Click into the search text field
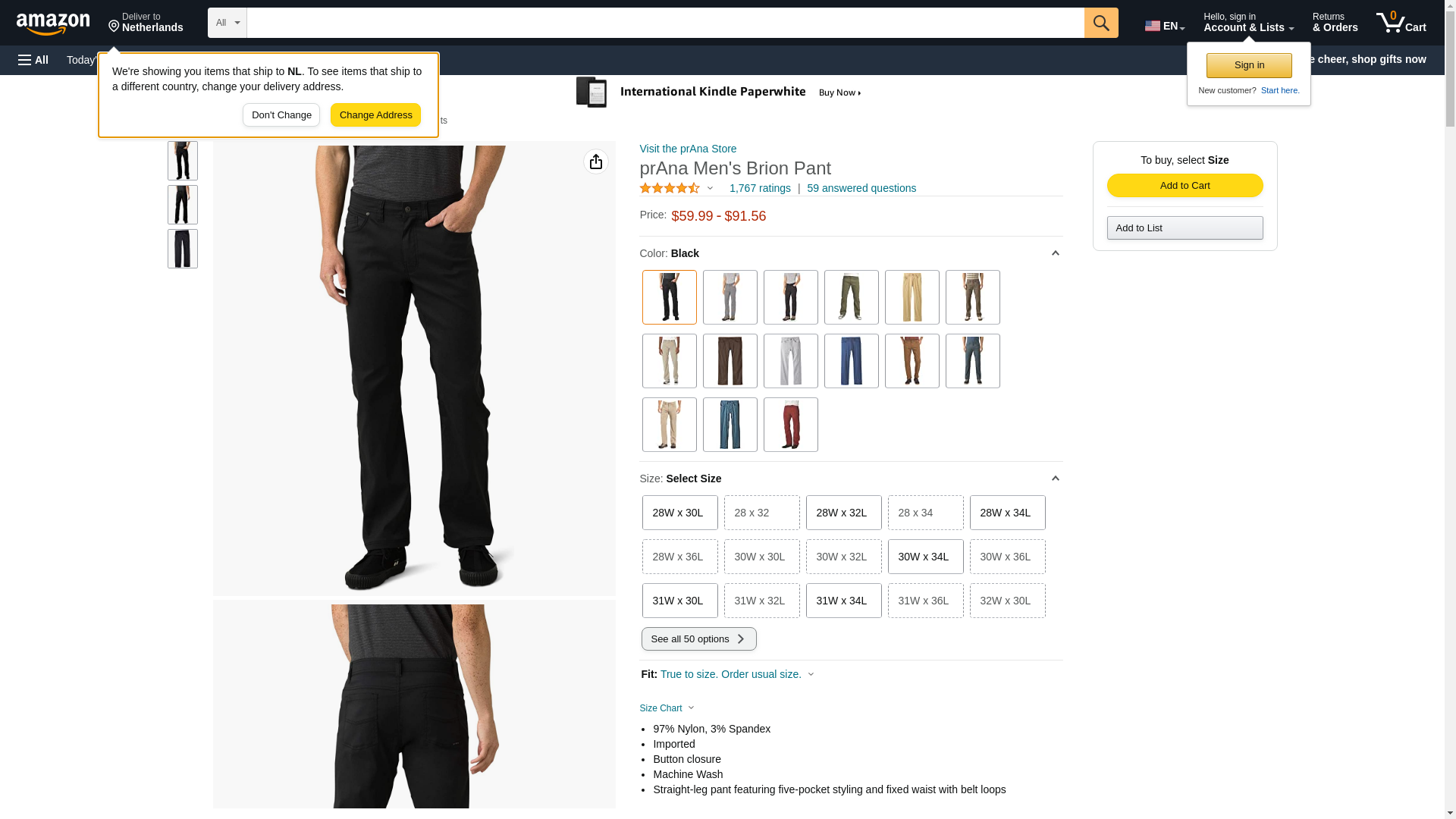Viewport: 1456px width, 819px height. point(666,23)
